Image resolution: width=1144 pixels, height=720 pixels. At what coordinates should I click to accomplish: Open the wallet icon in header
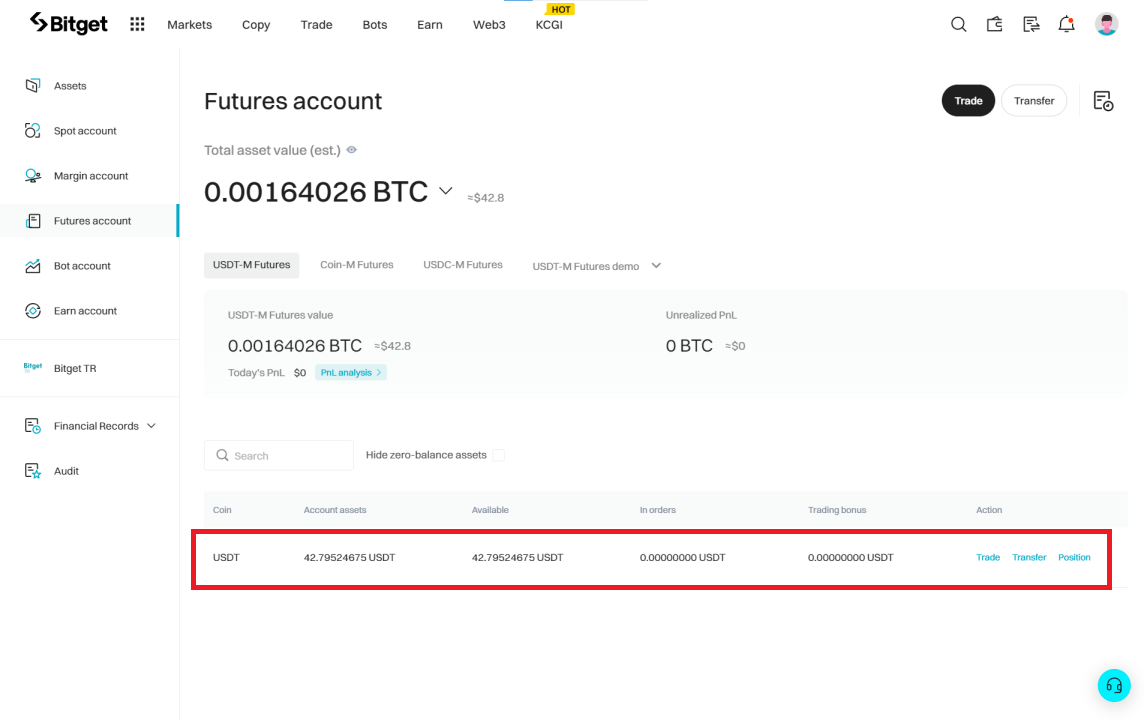coord(994,24)
